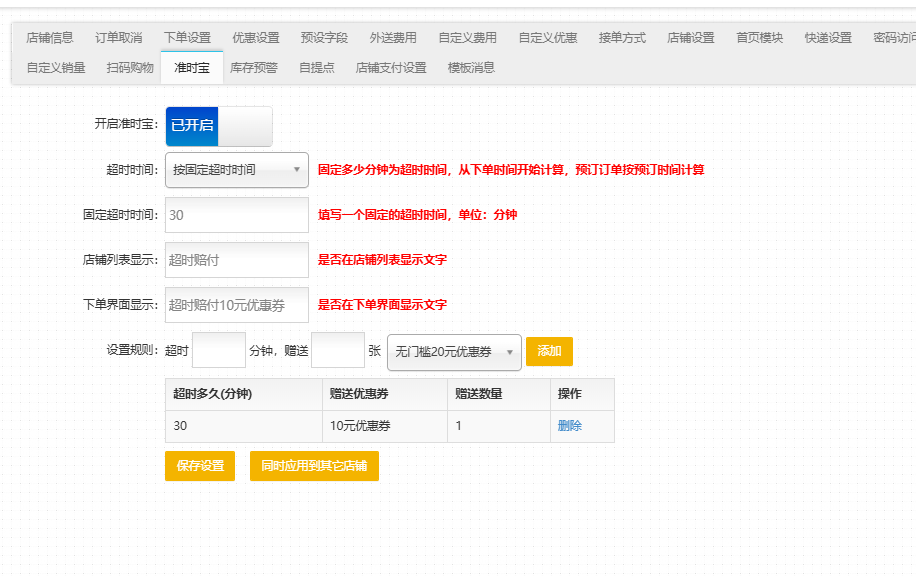Click 删除 link in the rule row
The height and width of the screenshot is (576, 916).
(570, 426)
